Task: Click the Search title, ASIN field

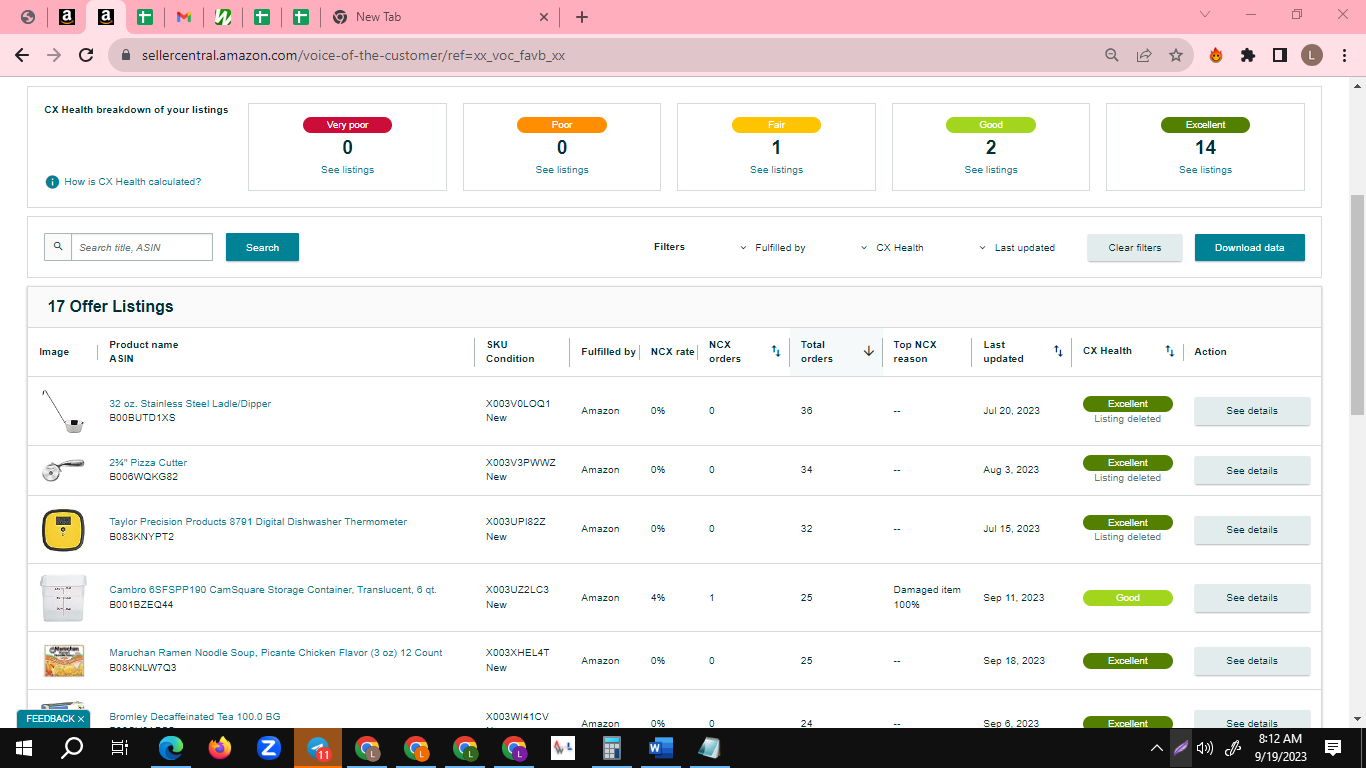Action: 142,247
